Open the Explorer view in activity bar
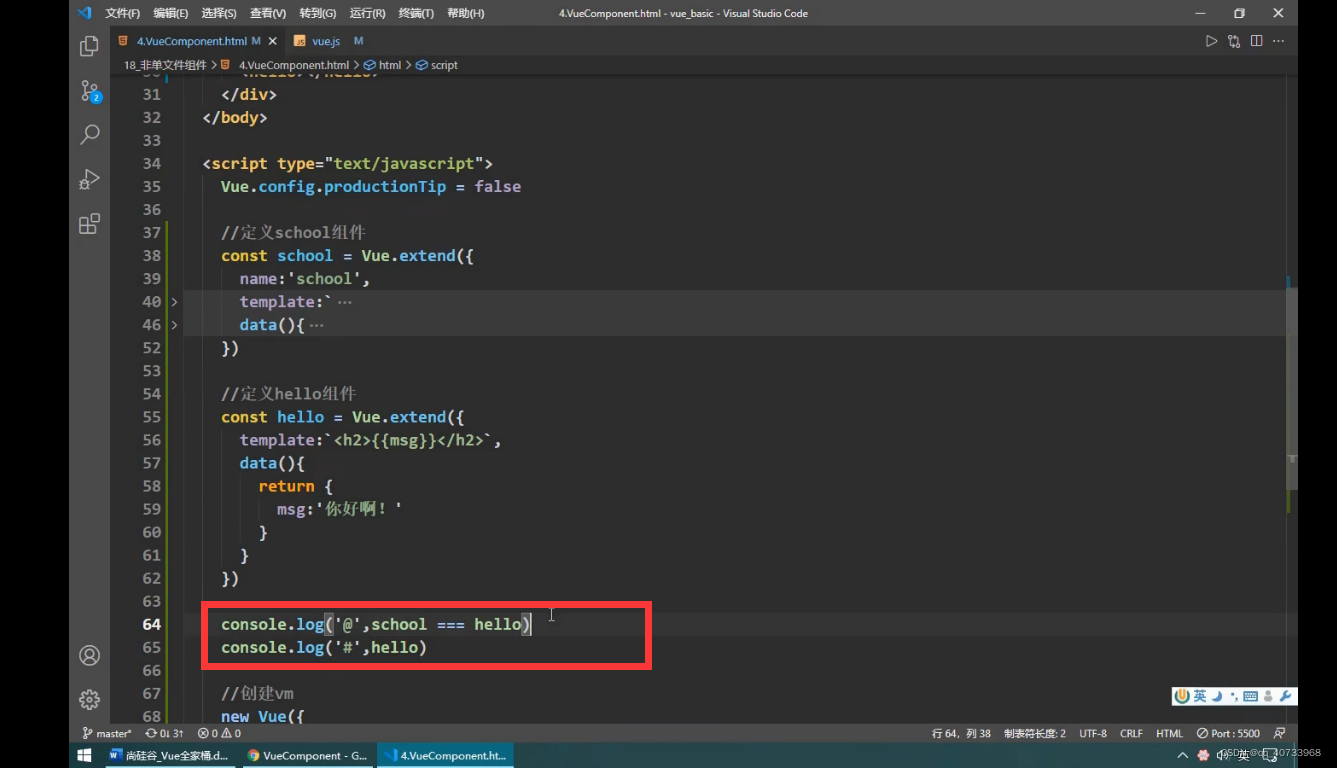The image size is (1337, 768). [89, 46]
